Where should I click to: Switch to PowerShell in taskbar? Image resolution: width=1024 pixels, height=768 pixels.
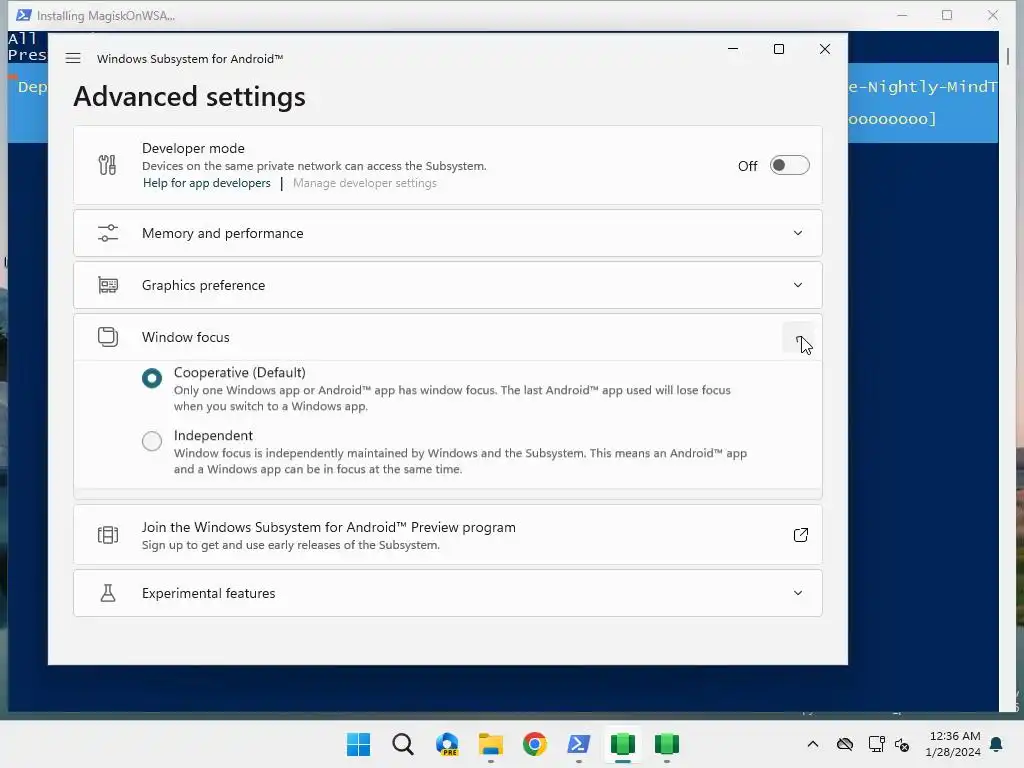pos(579,744)
